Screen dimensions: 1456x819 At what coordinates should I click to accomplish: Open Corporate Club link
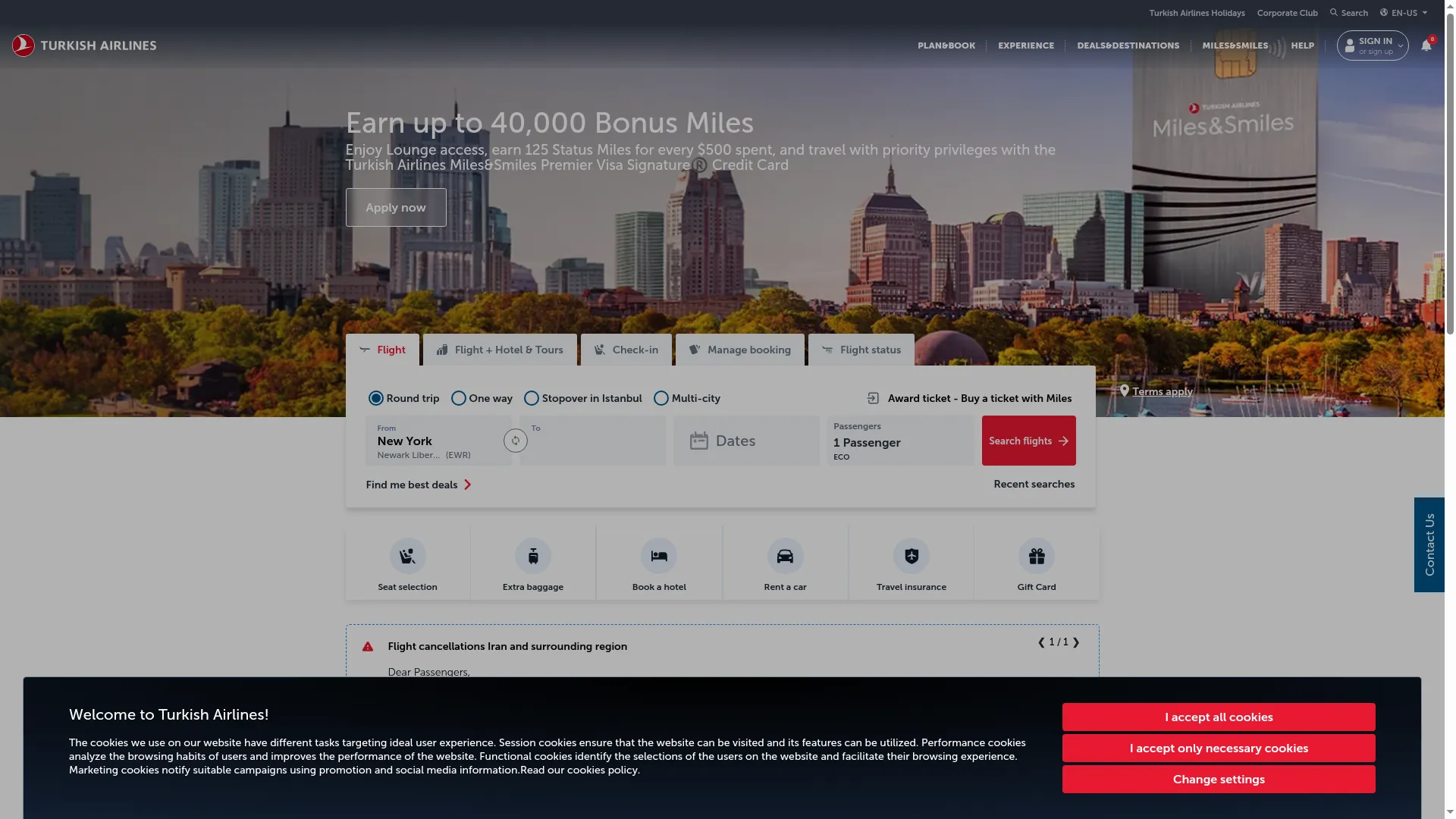pos(1287,13)
